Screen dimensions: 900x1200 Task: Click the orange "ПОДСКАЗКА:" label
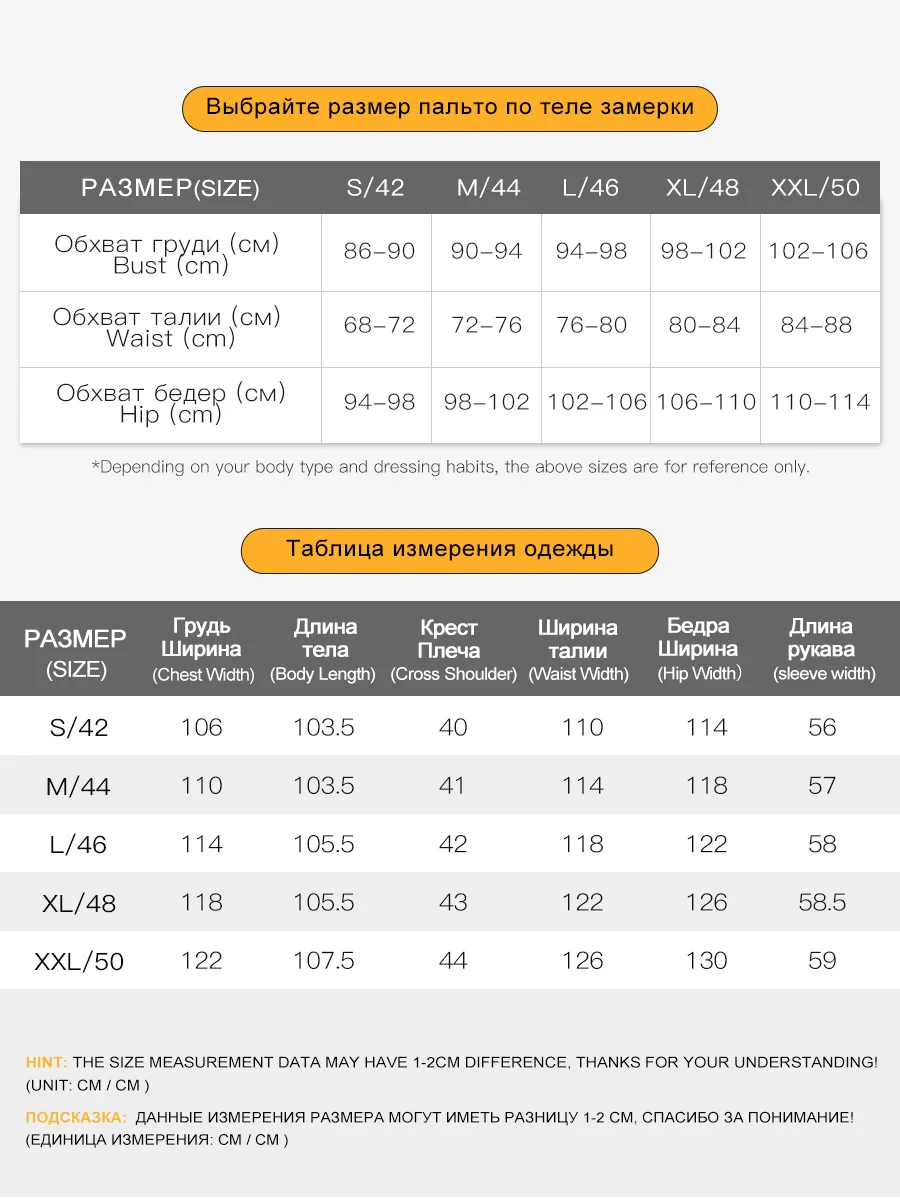coord(76,1117)
